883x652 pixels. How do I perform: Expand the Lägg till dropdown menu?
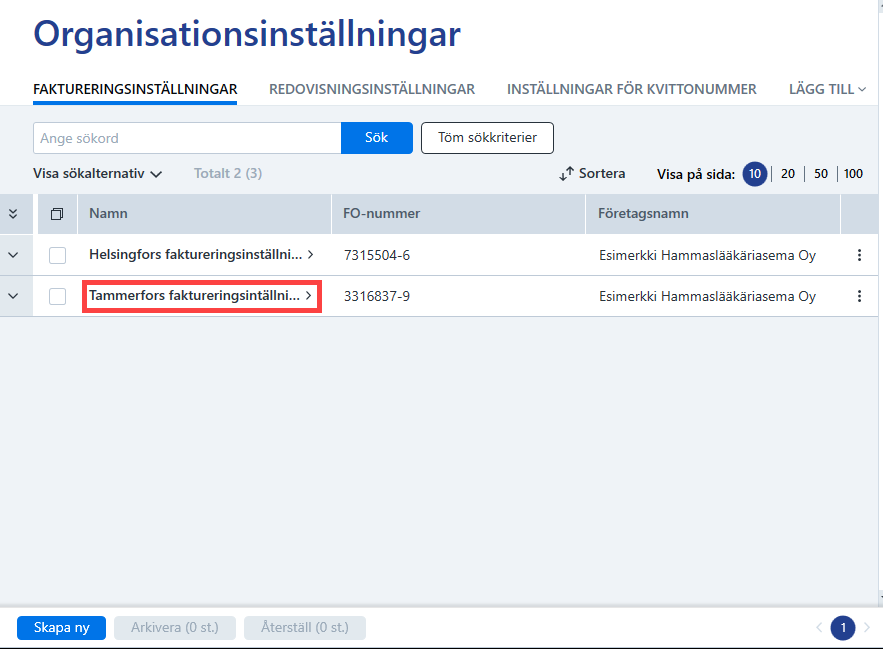coord(827,89)
